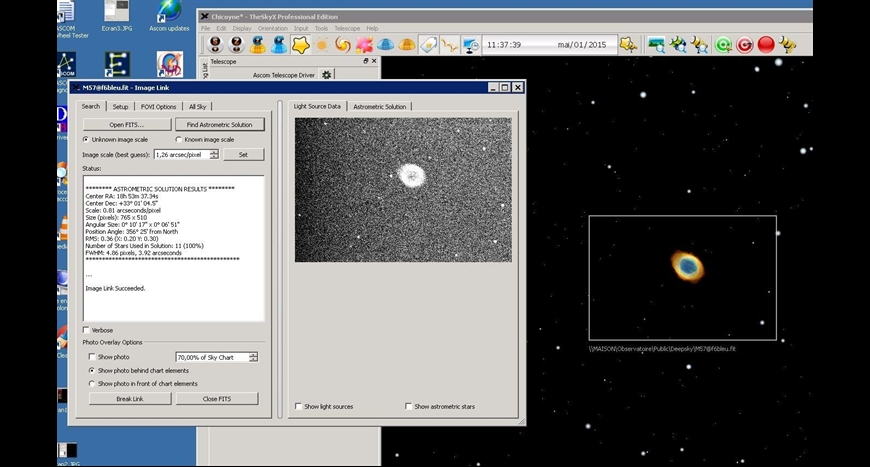Click the orange spiral galaxy toolbar icon
Screen dimensions: 870x467
[x=343, y=45]
